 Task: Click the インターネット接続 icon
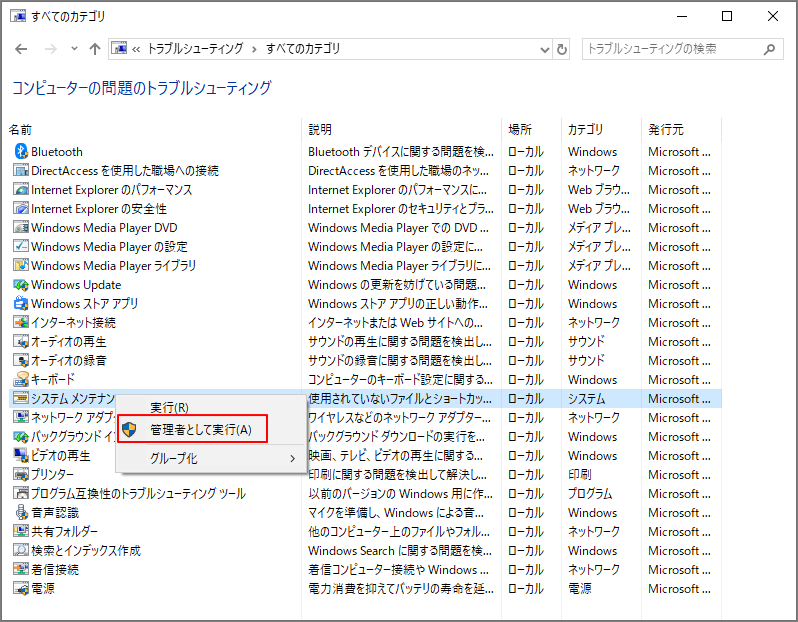(x=21, y=323)
